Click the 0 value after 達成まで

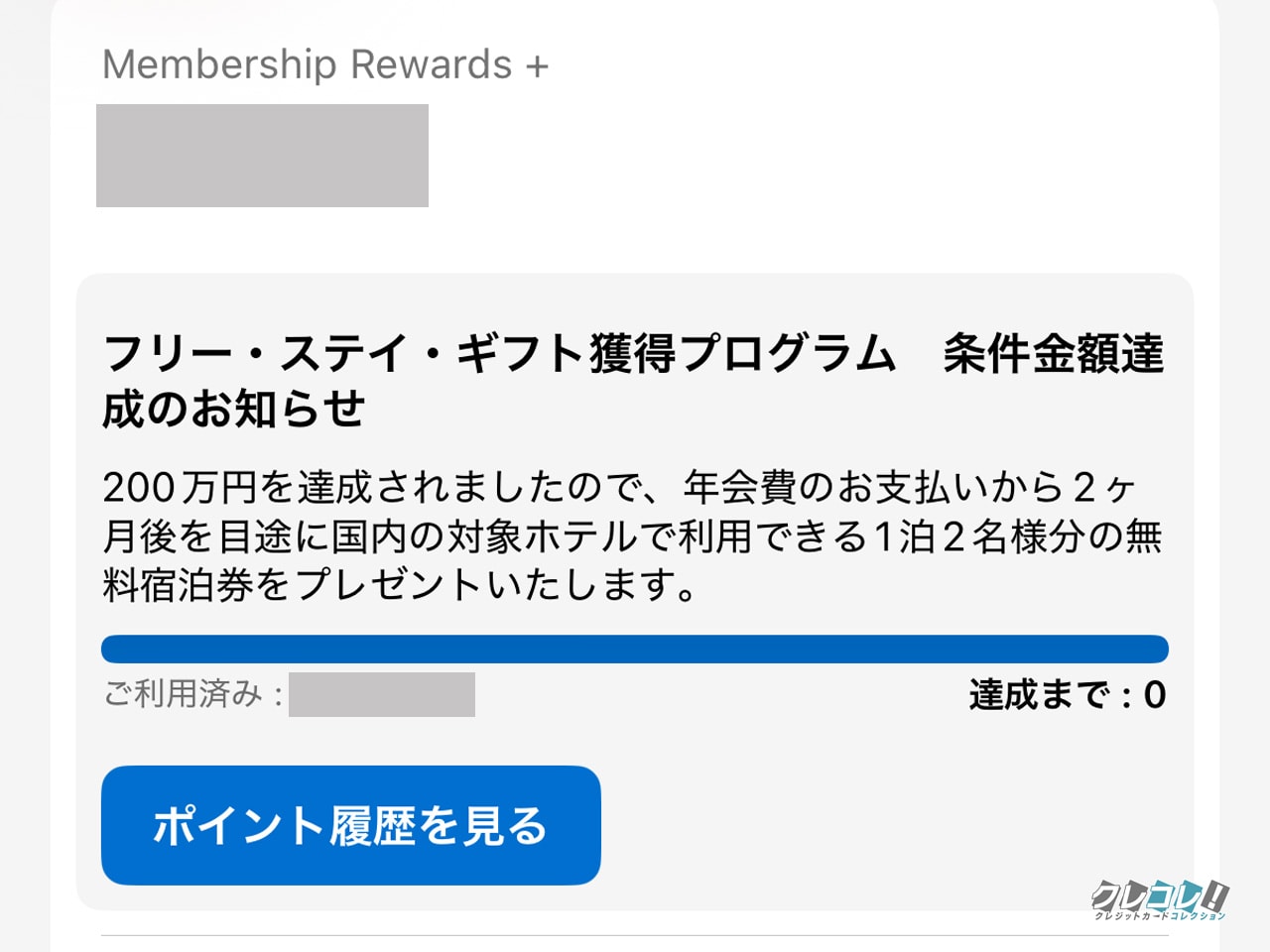[x=1154, y=694]
